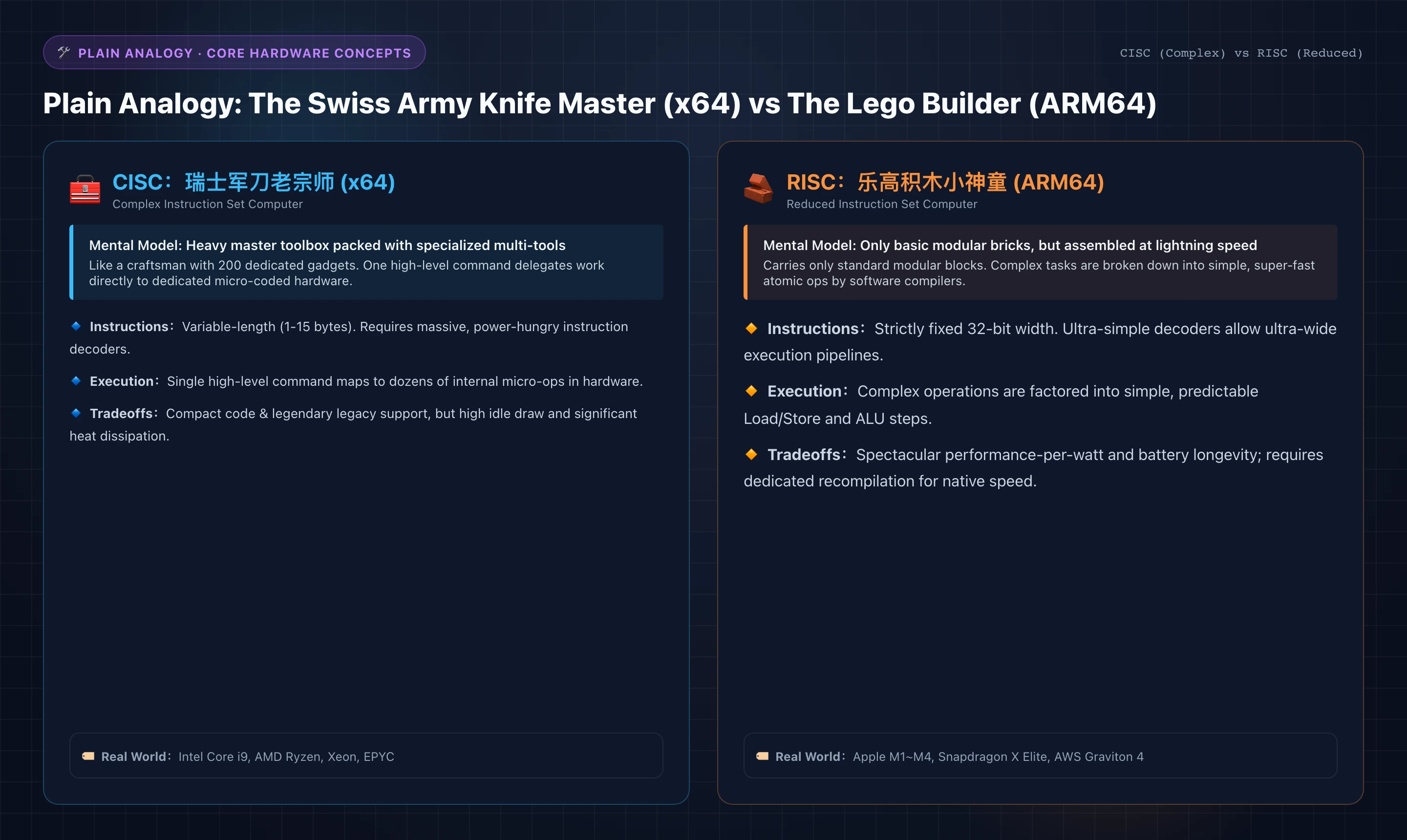The image size is (1407, 840).
Task: Click the hammer-and-wrench icon in the top badge
Action: coord(64,53)
